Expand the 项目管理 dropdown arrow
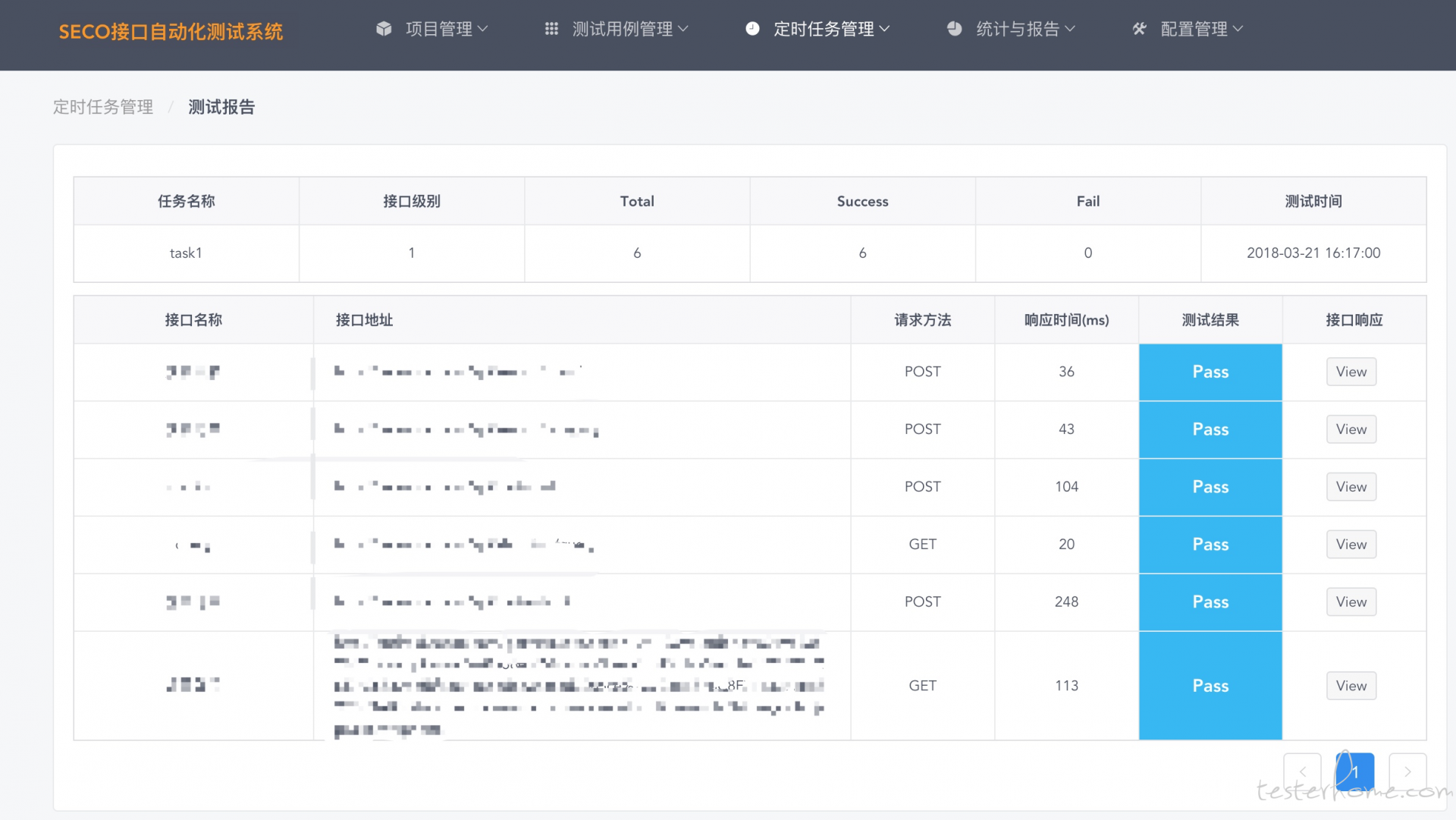Image resolution: width=1456 pixels, height=820 pixels. (x=482, y=29)
